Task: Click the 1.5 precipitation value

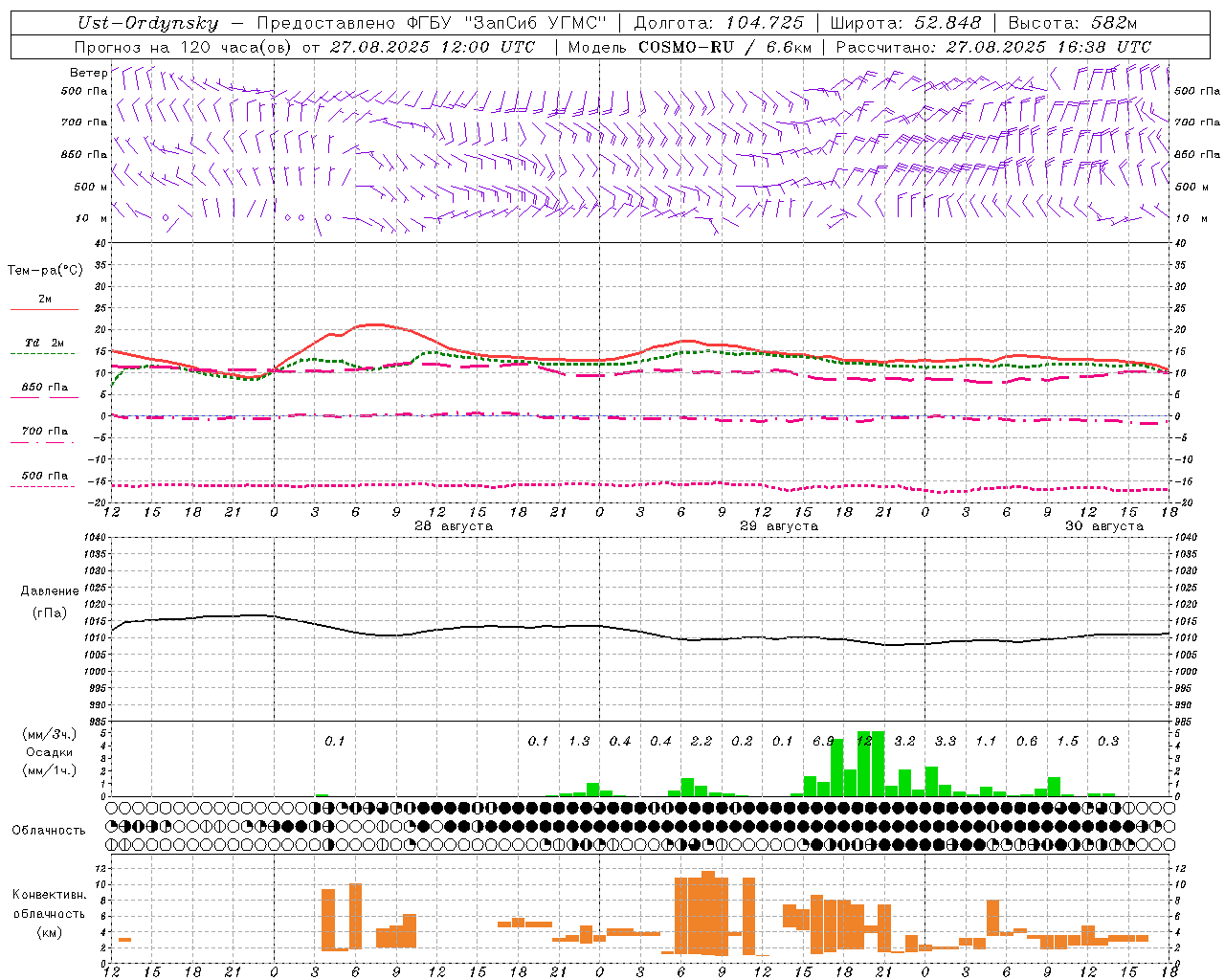Action: point(1067,742)
